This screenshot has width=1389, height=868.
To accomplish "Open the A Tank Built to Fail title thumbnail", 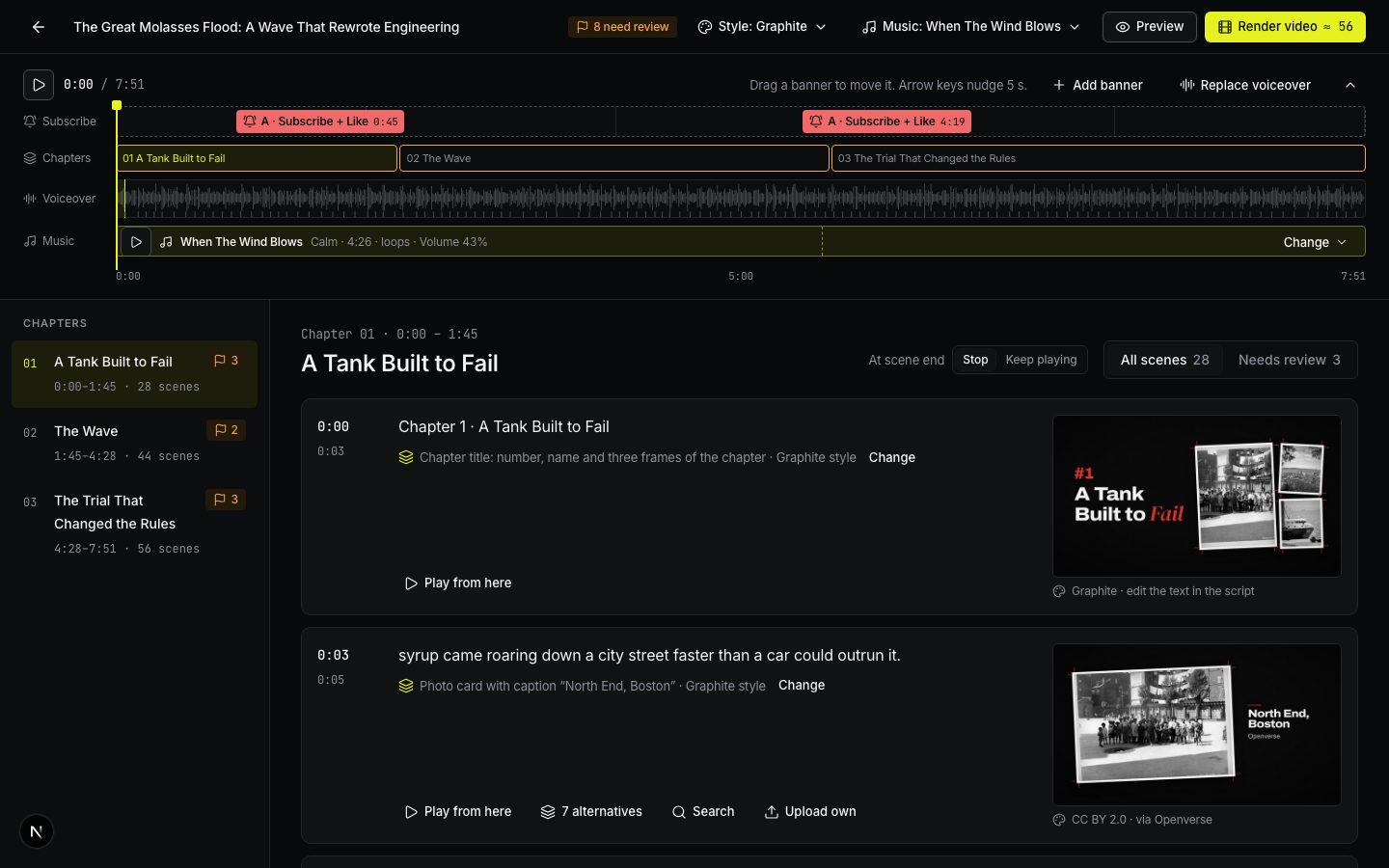I will (x=1197, y=496).
